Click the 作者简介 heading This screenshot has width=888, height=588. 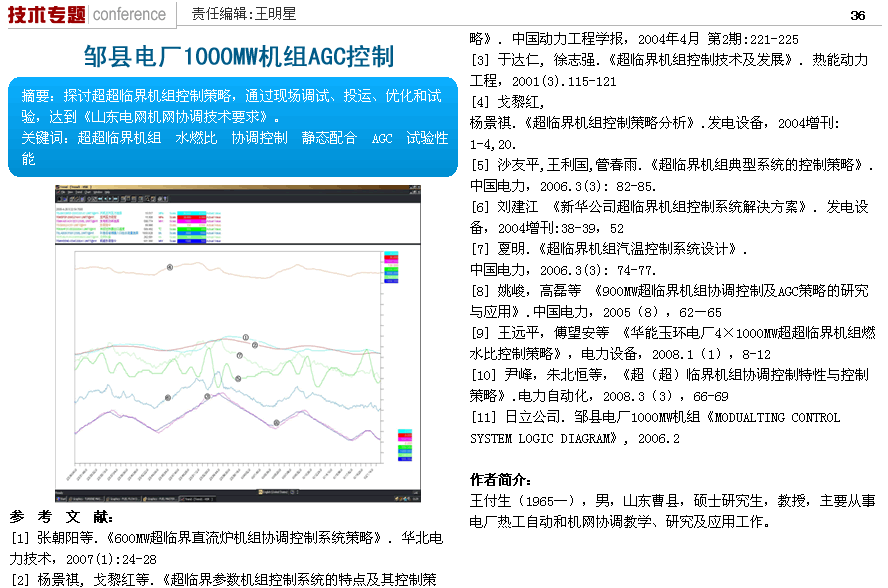tap(501, 479)
